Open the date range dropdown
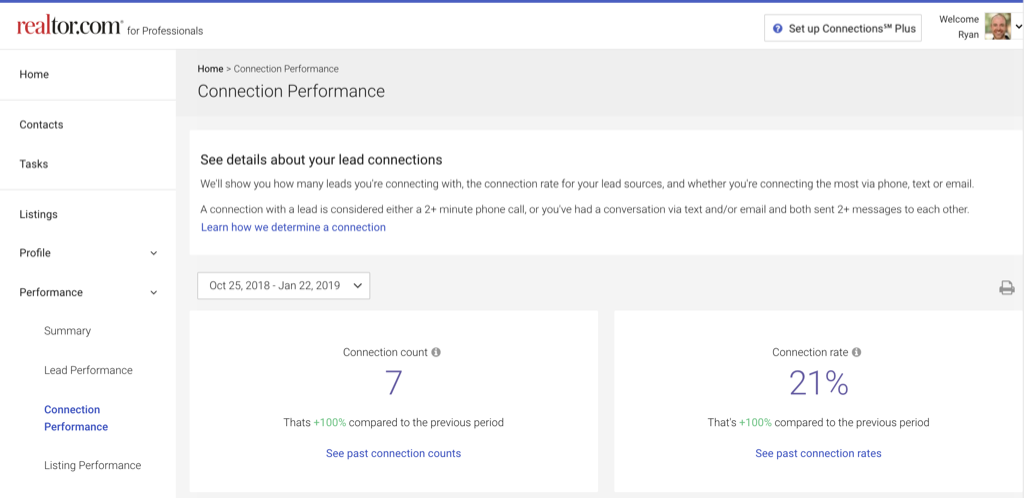The image size is (1024, 498). click(x=284, y=286)
